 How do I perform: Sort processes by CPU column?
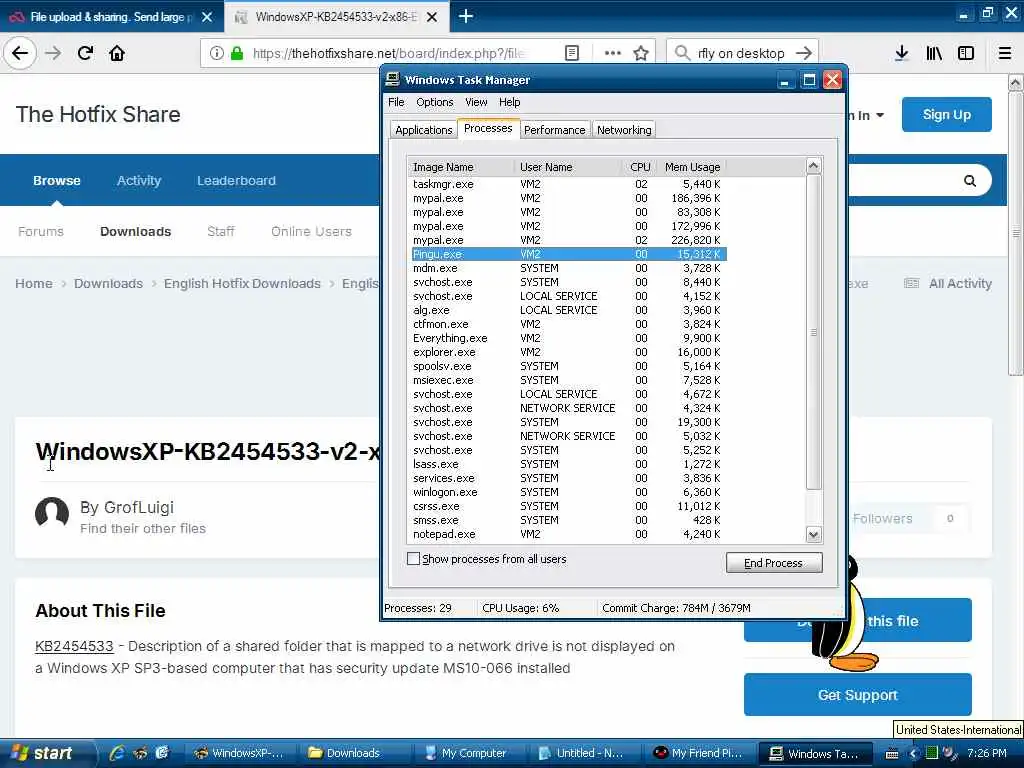tap(639, 167)
